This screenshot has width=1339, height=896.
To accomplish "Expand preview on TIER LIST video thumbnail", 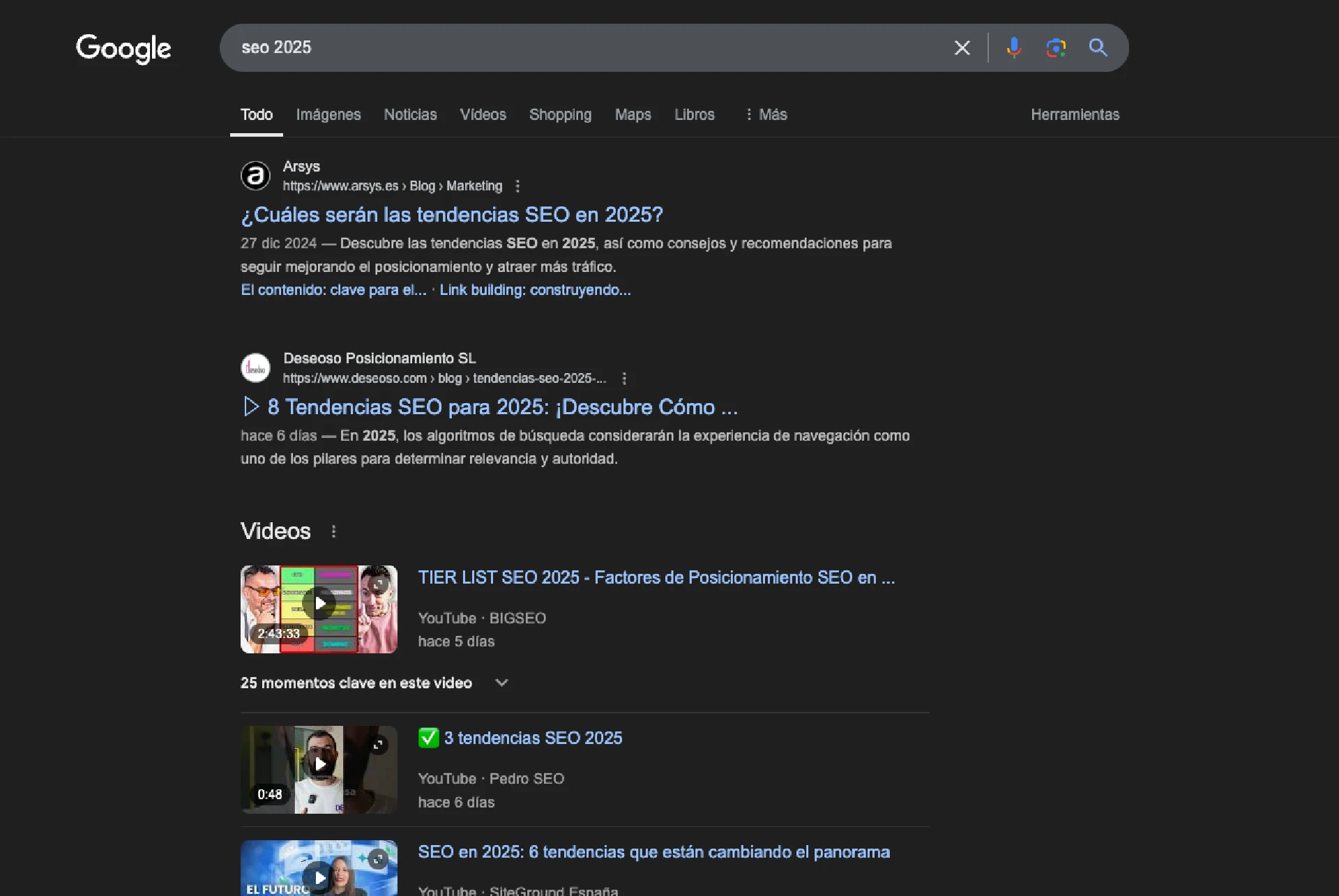I will pyautogui.click(x=379, y=584).
